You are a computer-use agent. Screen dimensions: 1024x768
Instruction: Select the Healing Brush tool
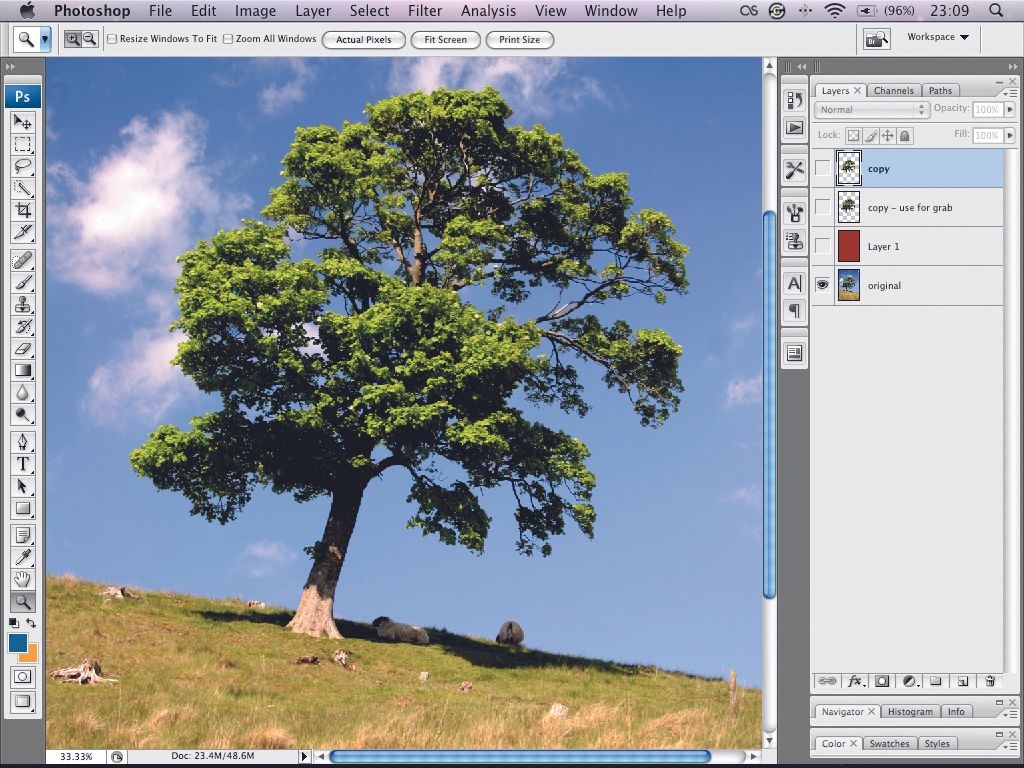click(x=23, y=261)
